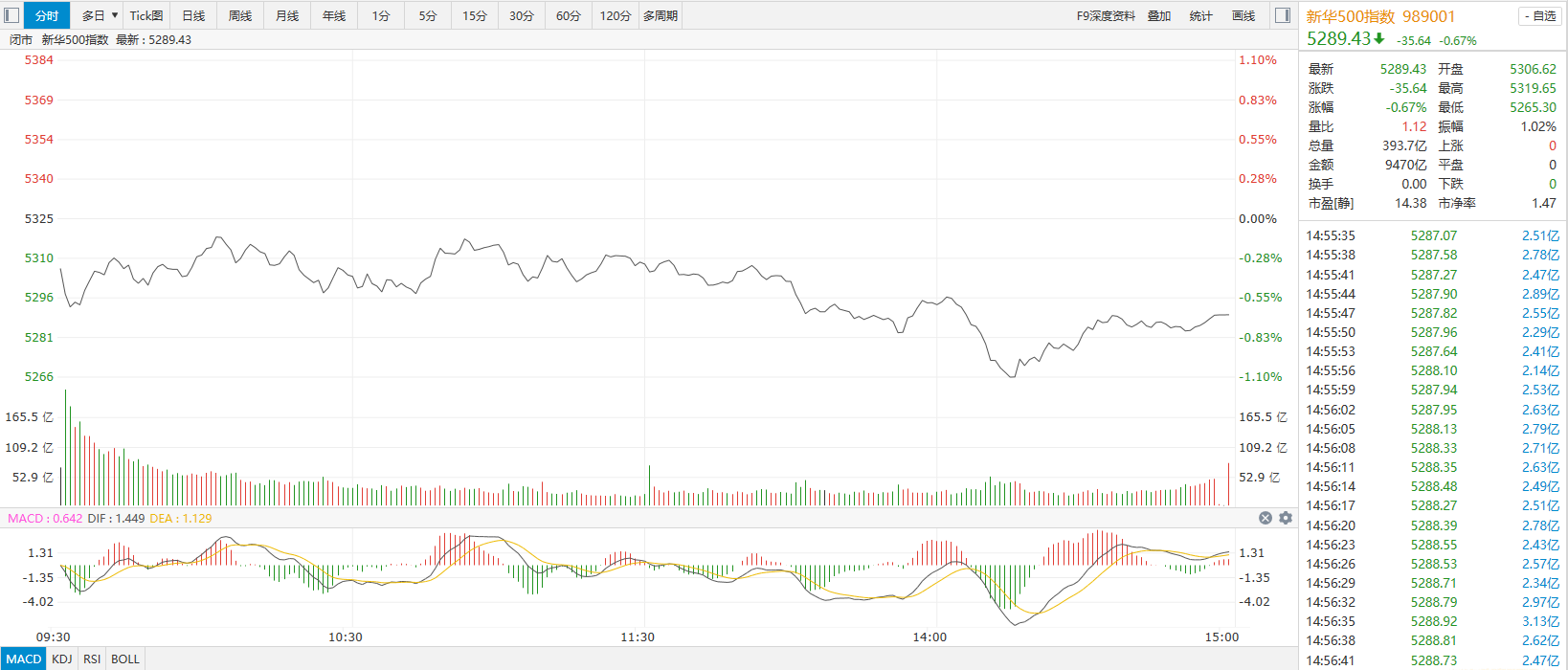Select the 周线 weekly chart tab
Screen dimensions: 1568x670
point(240,15)
